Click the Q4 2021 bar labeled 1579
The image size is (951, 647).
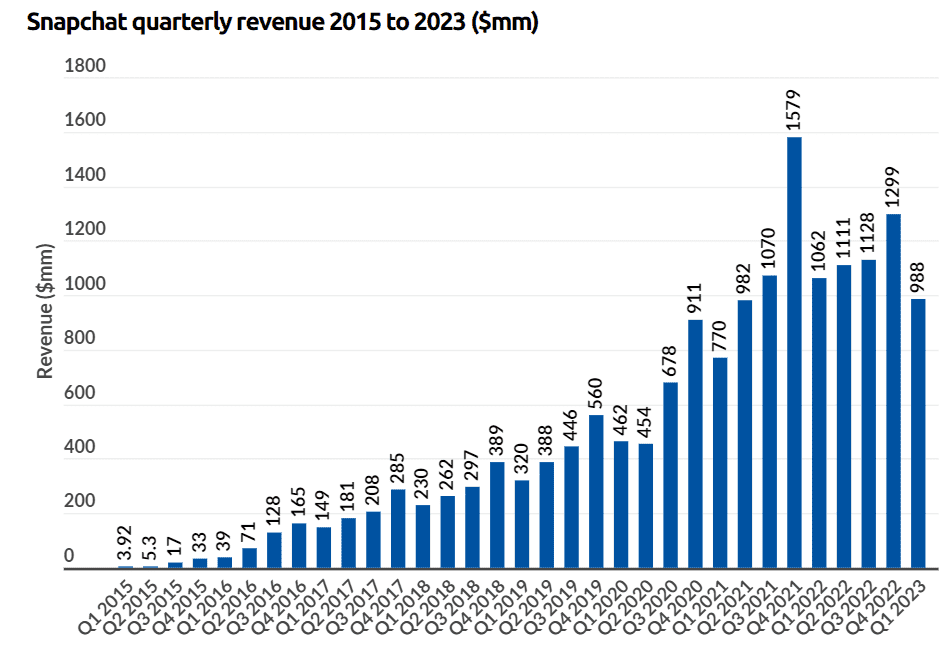tap(794, 352)
